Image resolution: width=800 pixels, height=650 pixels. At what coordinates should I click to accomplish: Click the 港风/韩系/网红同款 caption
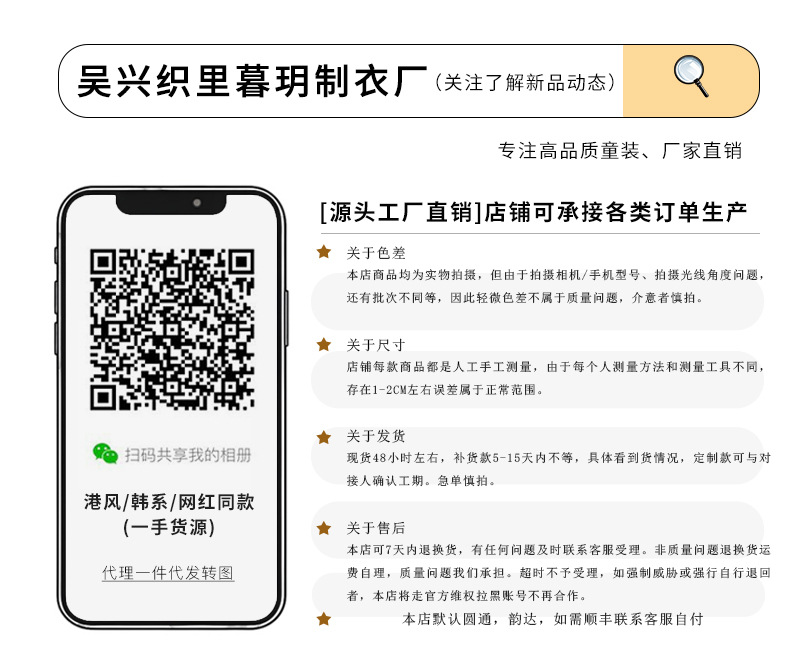tap(169, 502)
